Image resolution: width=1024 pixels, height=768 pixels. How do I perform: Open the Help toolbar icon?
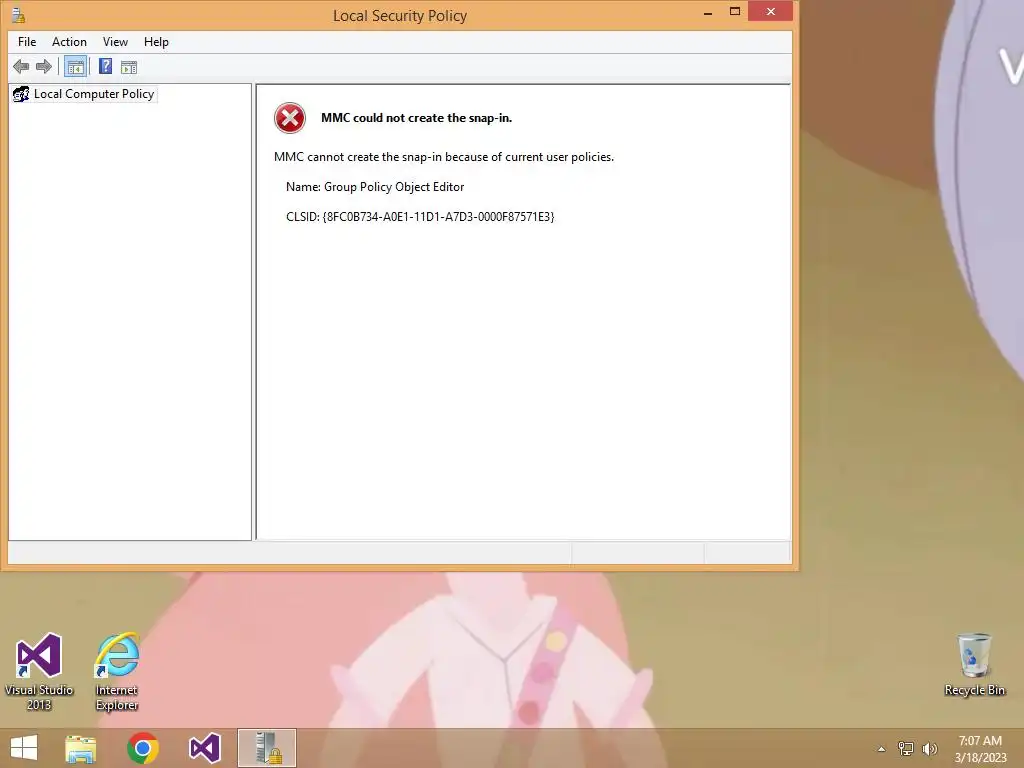[x=105, y=67]
